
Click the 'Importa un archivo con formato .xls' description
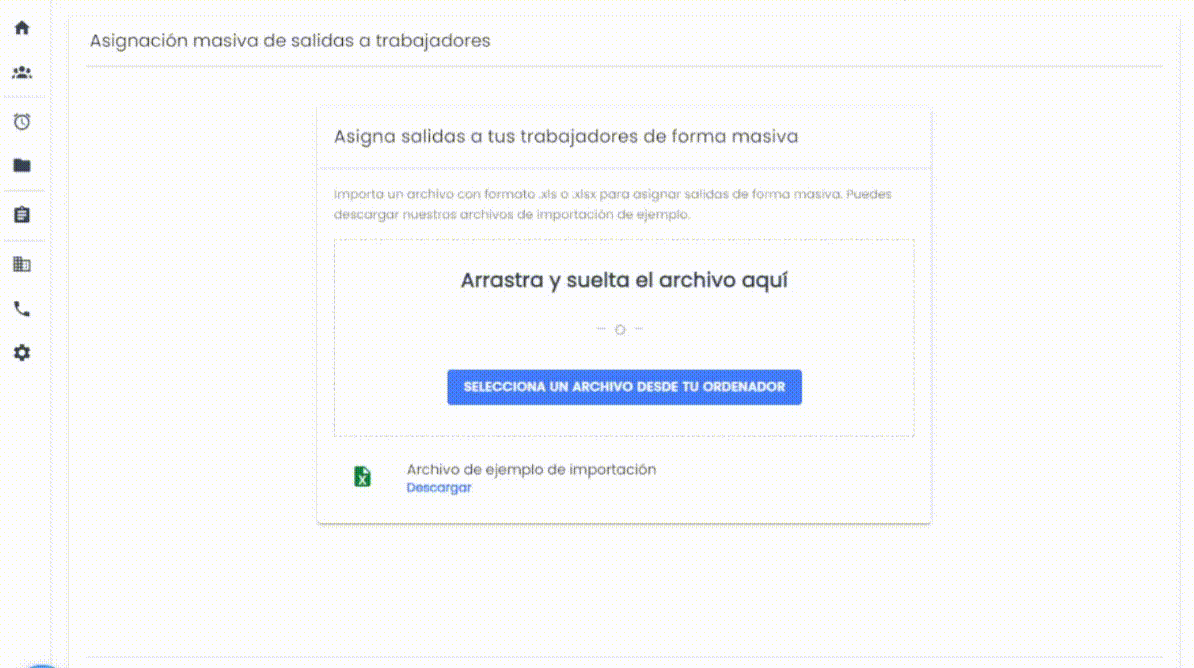[612, 204]
